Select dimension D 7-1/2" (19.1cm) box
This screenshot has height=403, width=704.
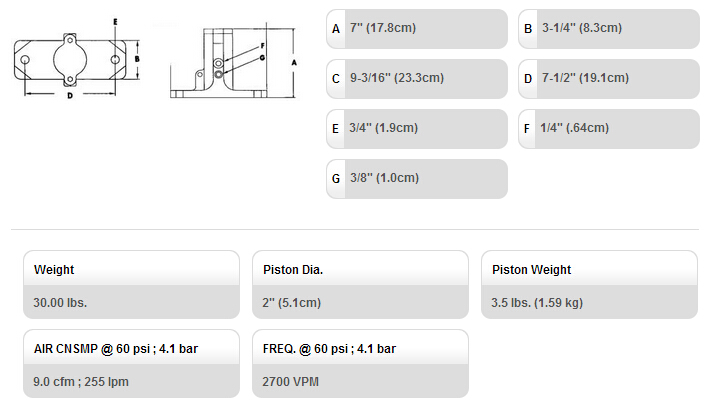pos(609,79)
